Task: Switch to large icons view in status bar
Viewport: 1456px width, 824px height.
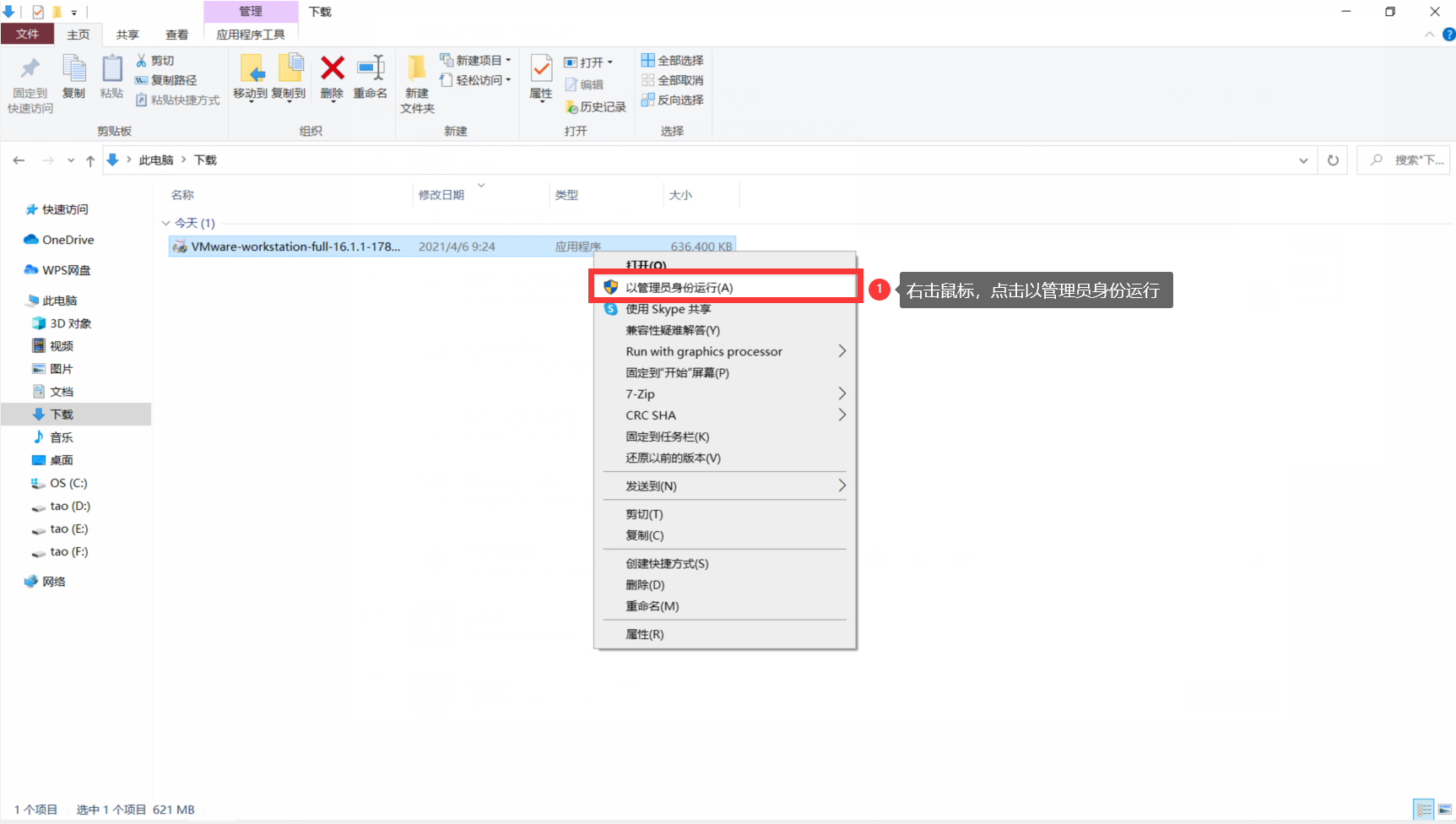Action: tap(1444, 810)
